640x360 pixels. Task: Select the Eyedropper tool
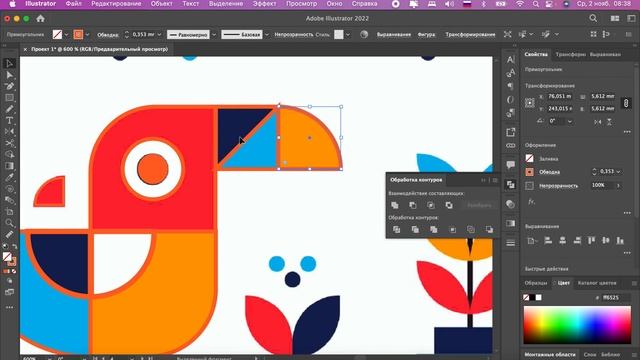click(x=9, y=177)
